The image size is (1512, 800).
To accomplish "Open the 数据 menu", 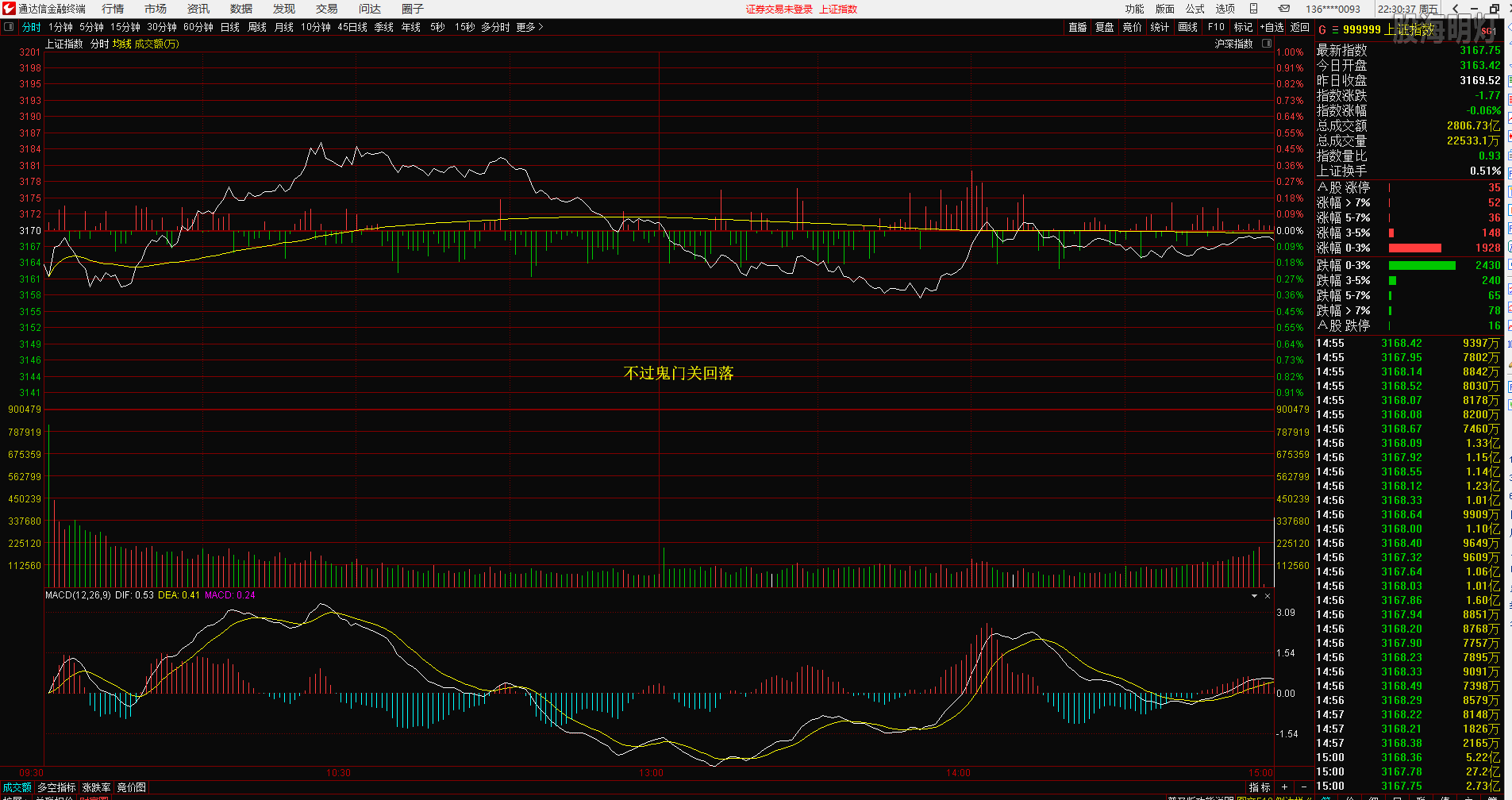I will point(241,9).
